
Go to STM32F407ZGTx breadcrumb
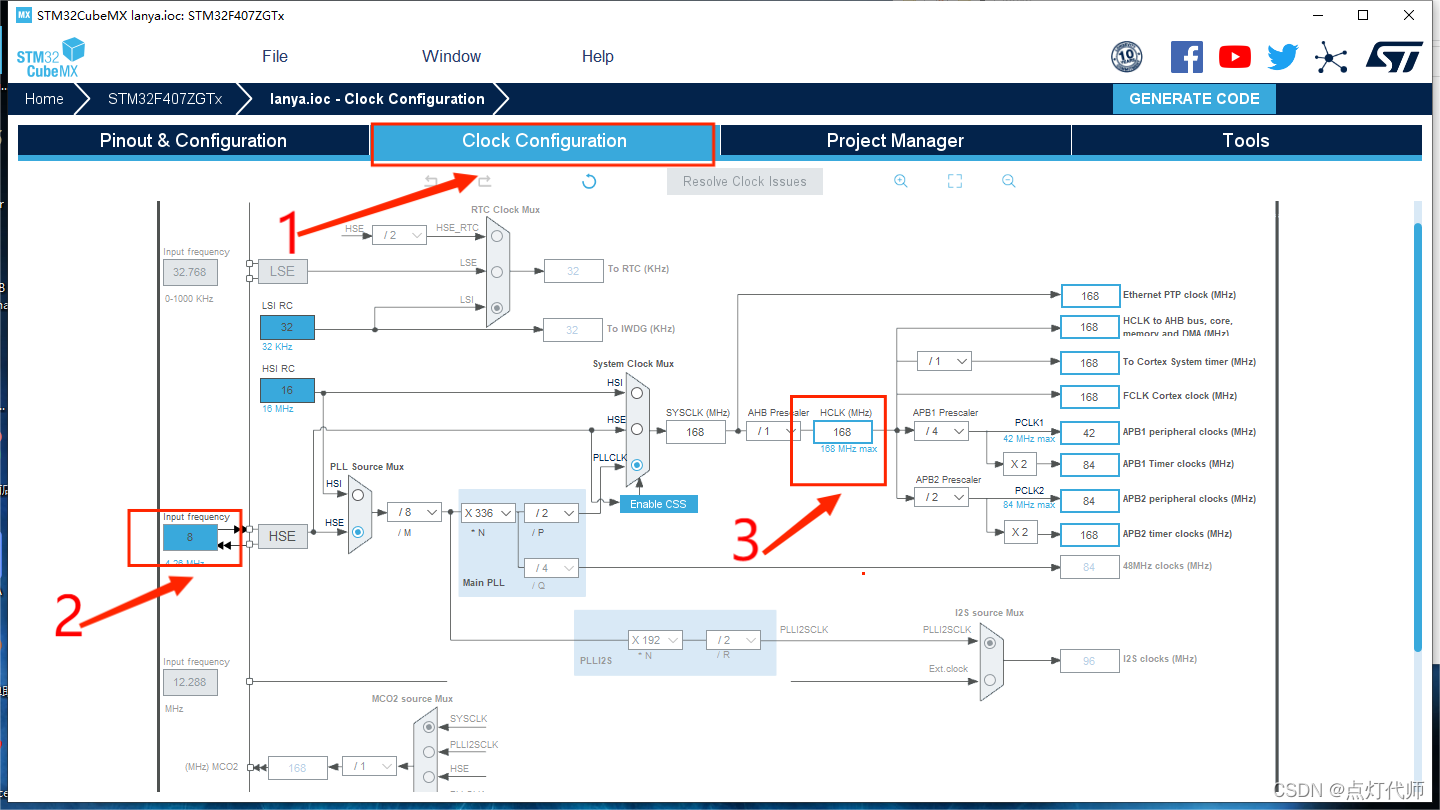tap(165, 99)
